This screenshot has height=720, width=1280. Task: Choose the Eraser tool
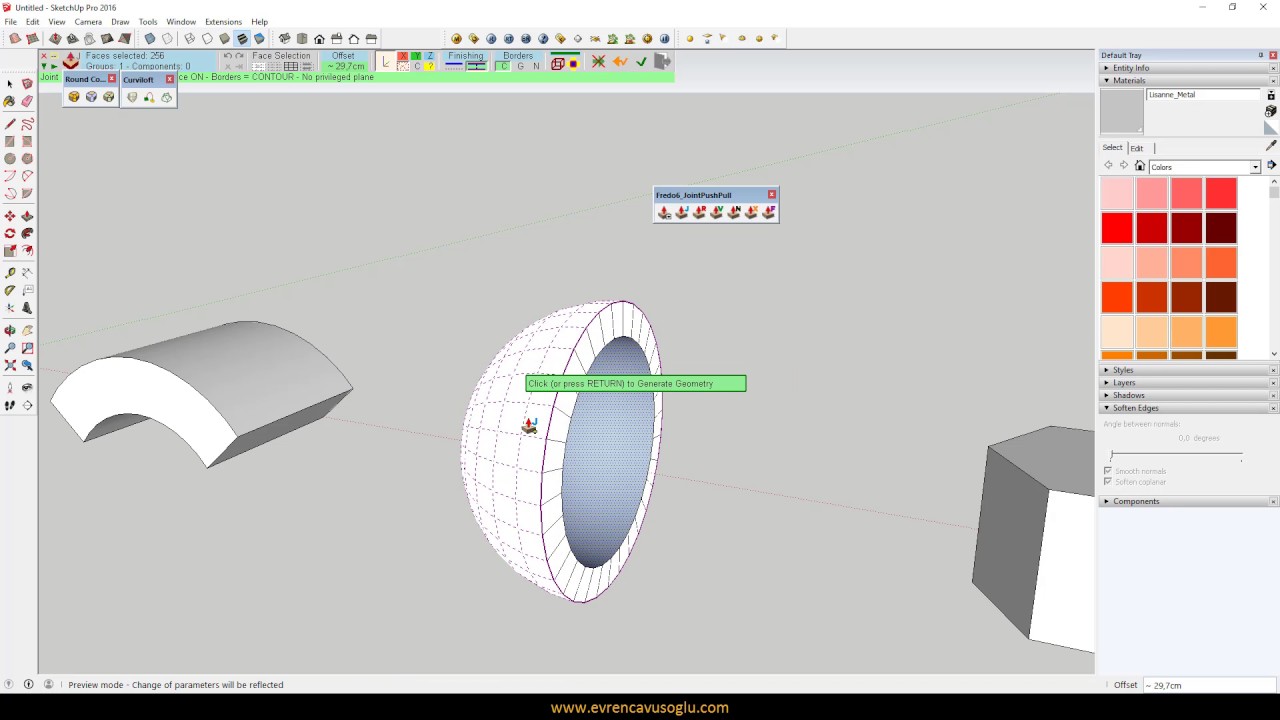(27, 101)
